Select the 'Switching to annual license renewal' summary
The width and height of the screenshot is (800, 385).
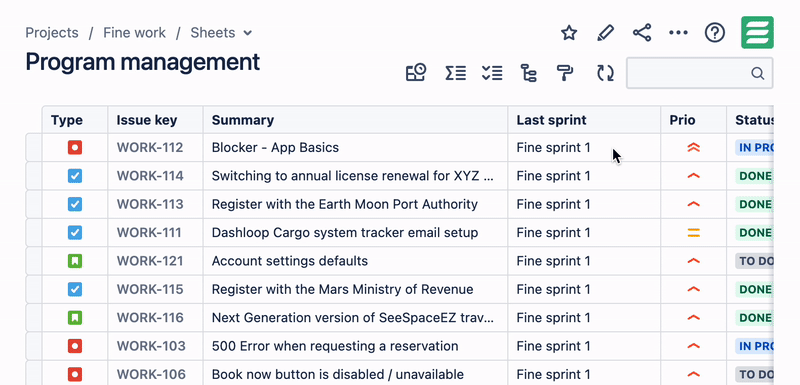pyautogui.click(x=353, y=176)
